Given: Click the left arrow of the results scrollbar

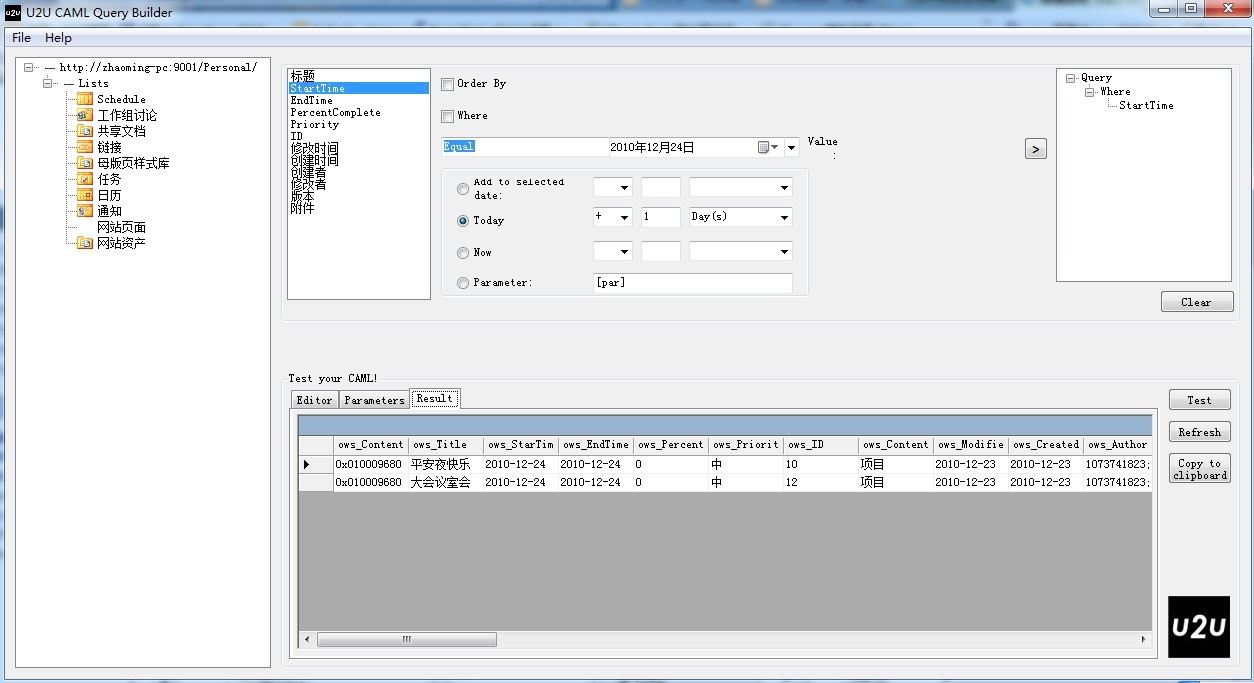Looking at the screenshot, I should pos(308,639).
